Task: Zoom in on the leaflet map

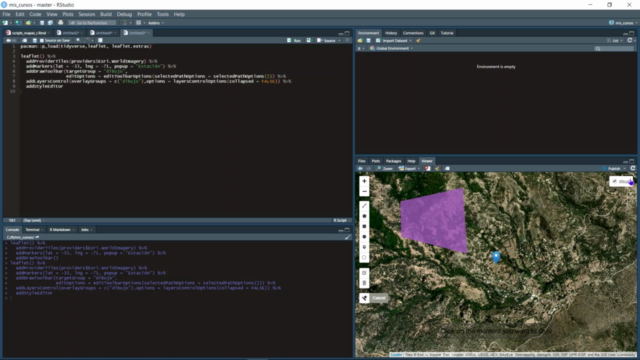Action: tap(364, 181)
